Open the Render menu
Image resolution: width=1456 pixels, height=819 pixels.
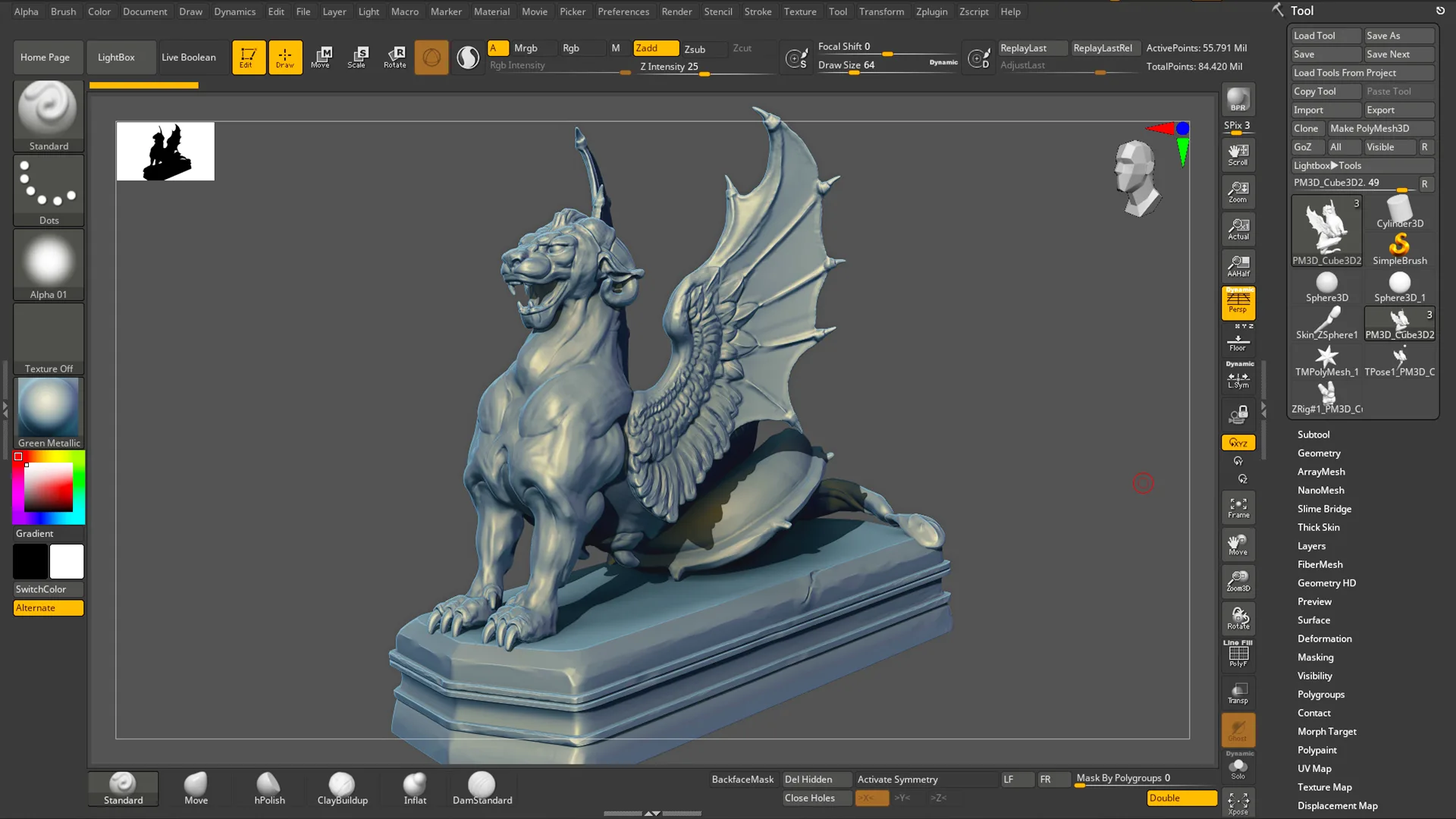[677, 11]
